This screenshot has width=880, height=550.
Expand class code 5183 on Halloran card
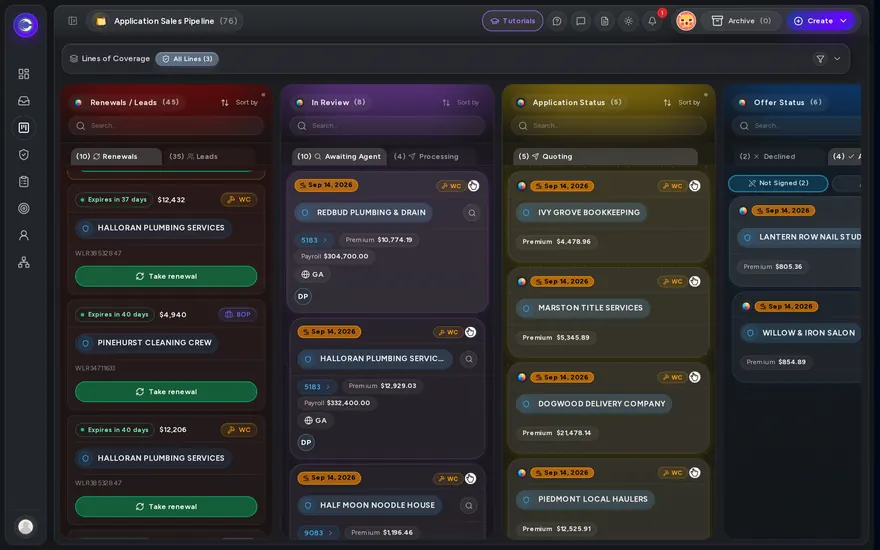click(317, 387)
